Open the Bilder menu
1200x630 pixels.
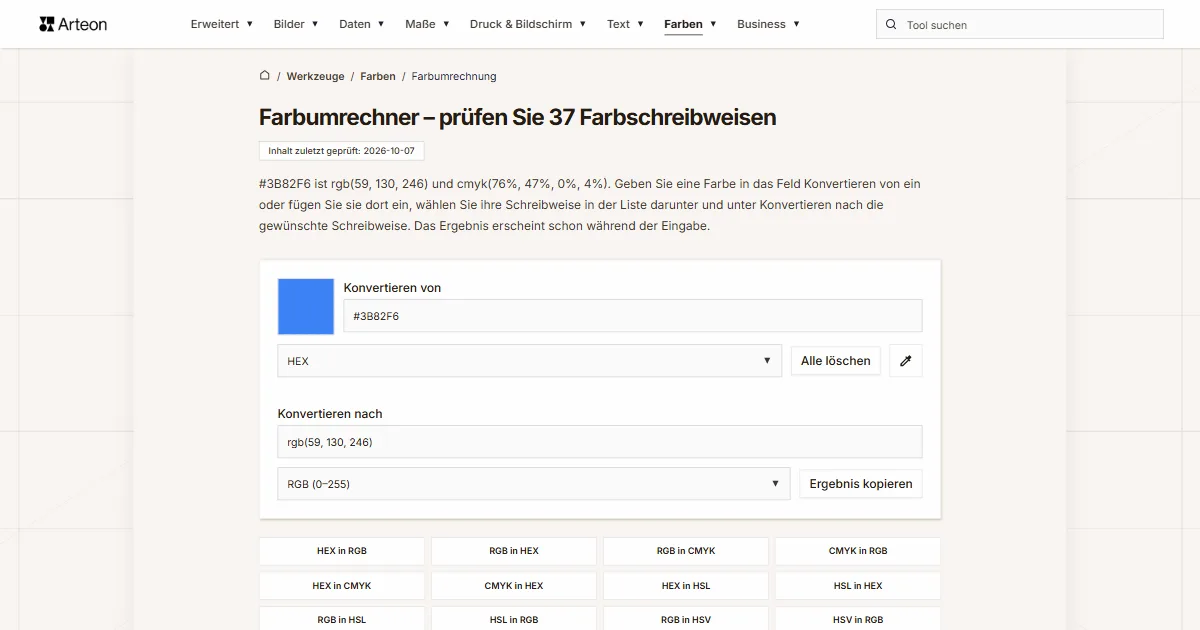[296, 24]
